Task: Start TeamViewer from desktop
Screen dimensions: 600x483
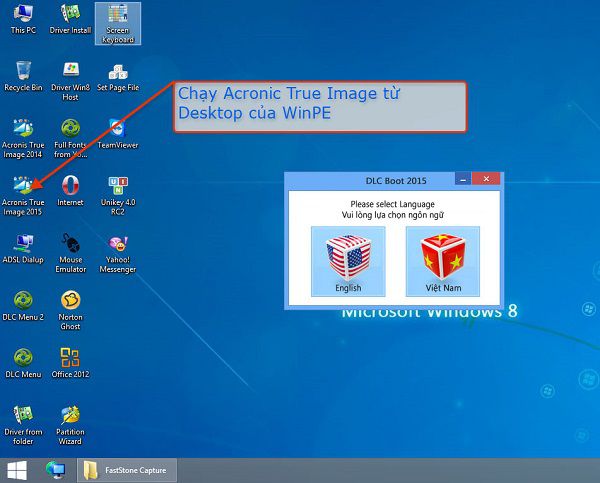Action: (x=118, y=133)
